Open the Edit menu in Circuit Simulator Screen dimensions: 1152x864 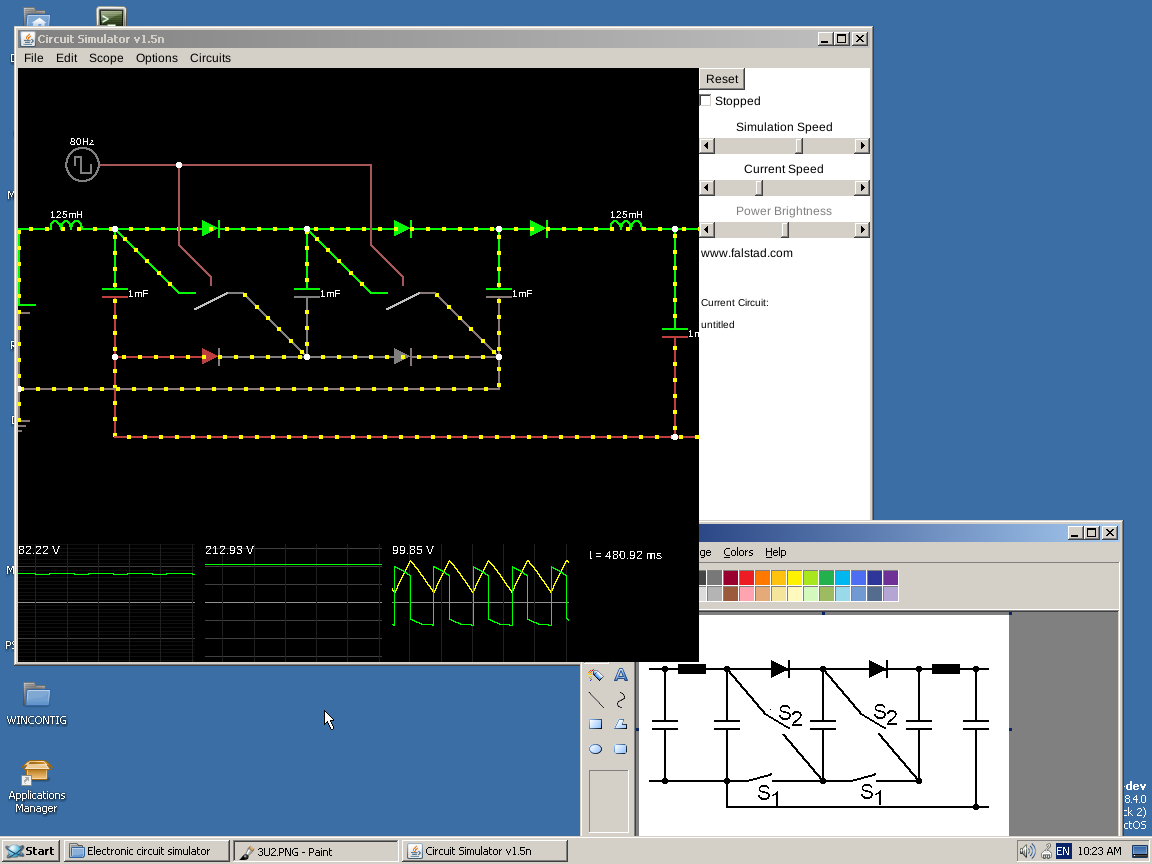(66, 58)
